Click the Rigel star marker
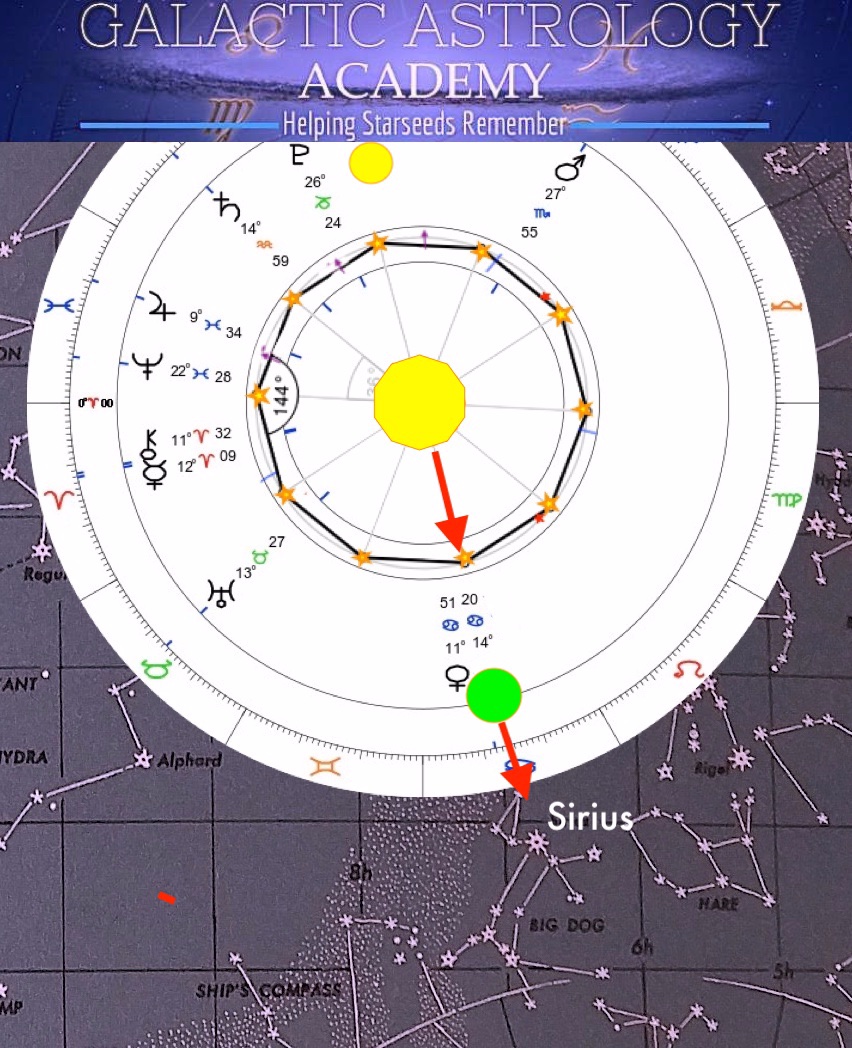The image size is (852, 1048). point(740,759)
